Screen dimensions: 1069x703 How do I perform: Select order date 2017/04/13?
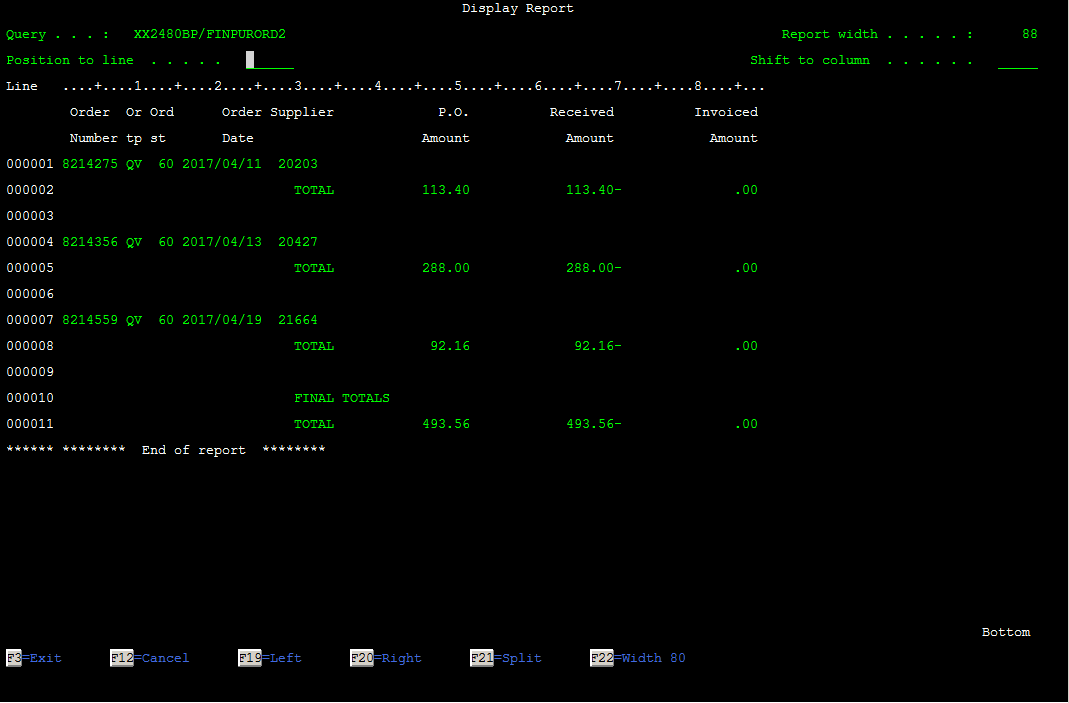(222, 242)
